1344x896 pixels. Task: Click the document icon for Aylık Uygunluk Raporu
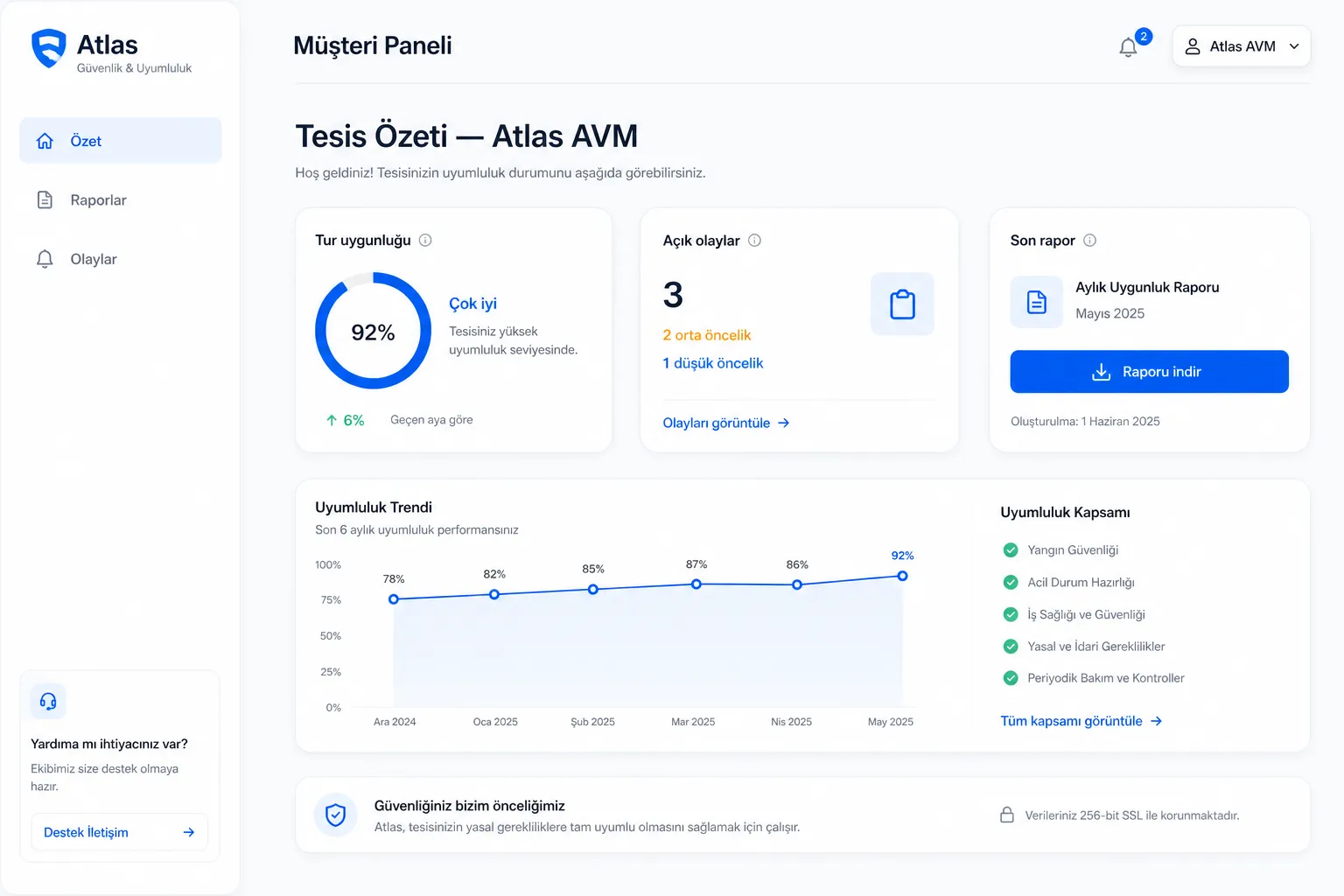pyautogui.click(x=1037, y=302)
